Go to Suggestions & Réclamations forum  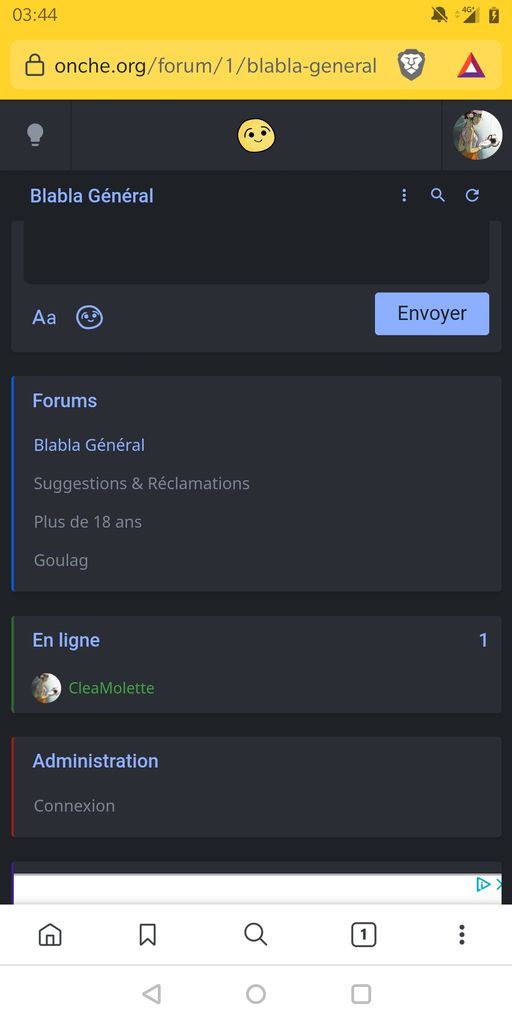coord(142,484)
